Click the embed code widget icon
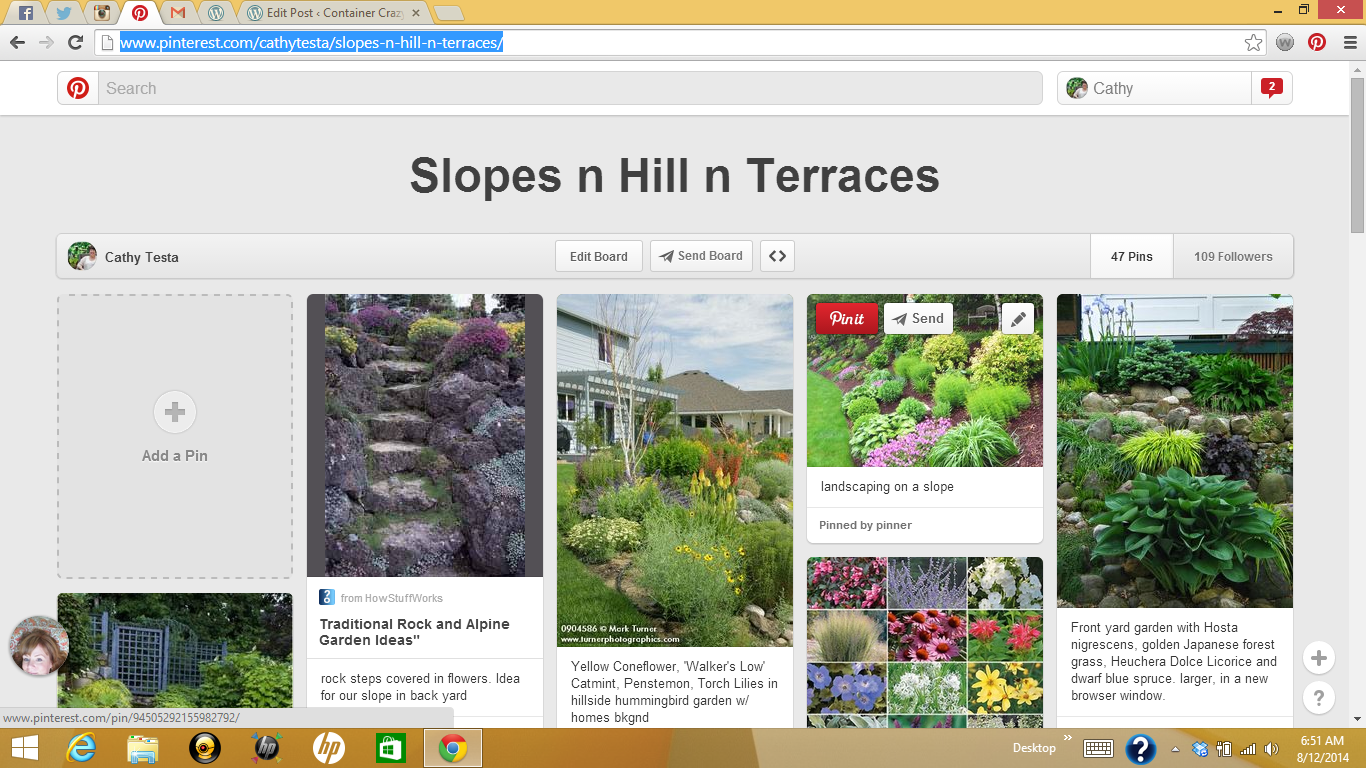Viewport: 1366px width, 768px height. click(x=777, y=256)
